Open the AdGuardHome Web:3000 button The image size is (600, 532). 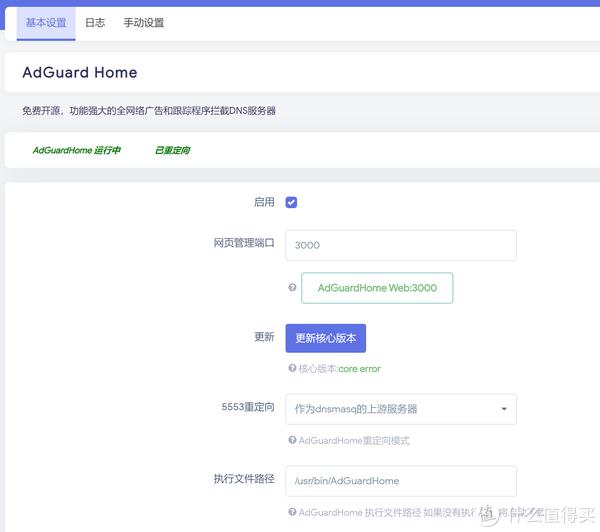[377, 288]
